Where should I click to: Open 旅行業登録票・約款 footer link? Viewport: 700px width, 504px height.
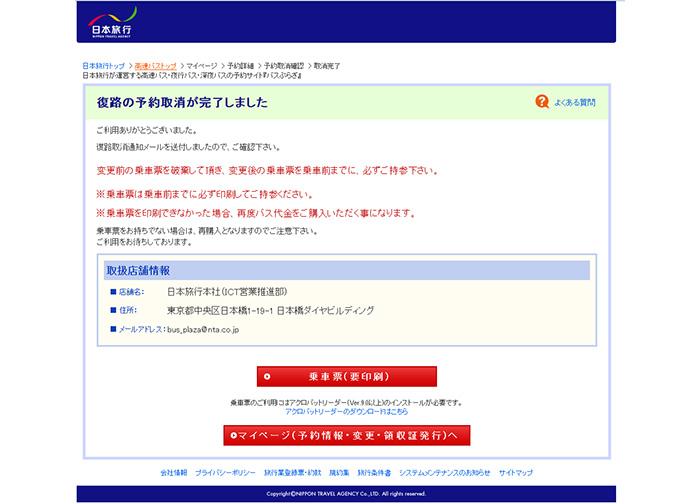click(293, 472)
